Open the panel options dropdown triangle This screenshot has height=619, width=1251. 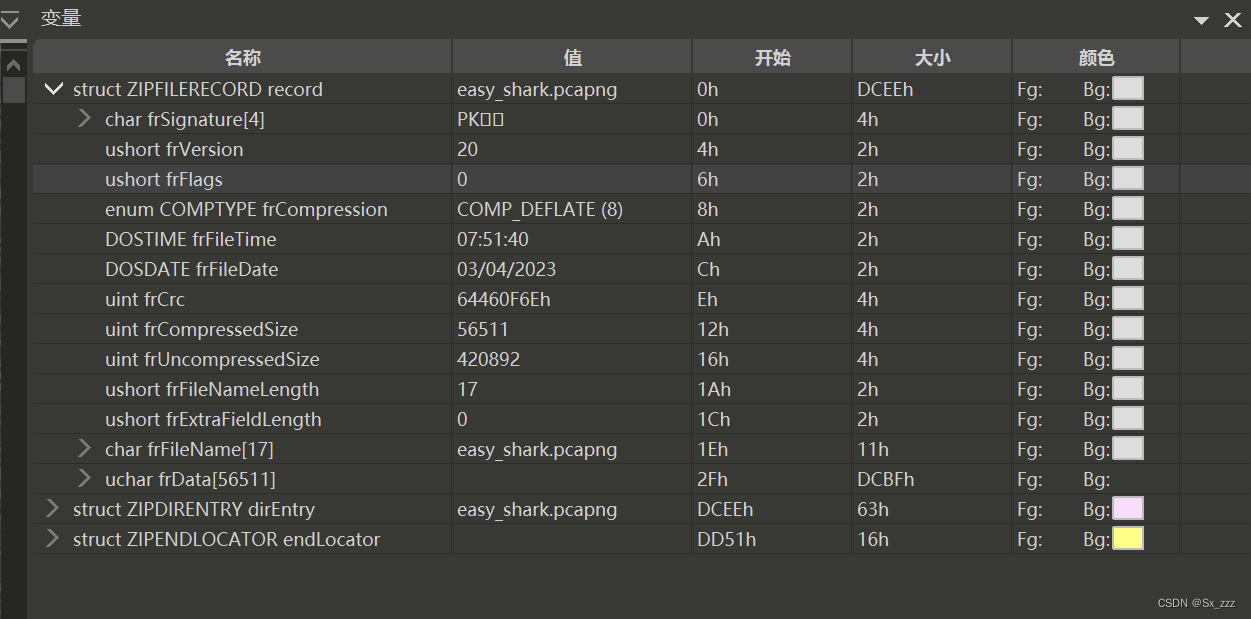[x=1199, y=17]
